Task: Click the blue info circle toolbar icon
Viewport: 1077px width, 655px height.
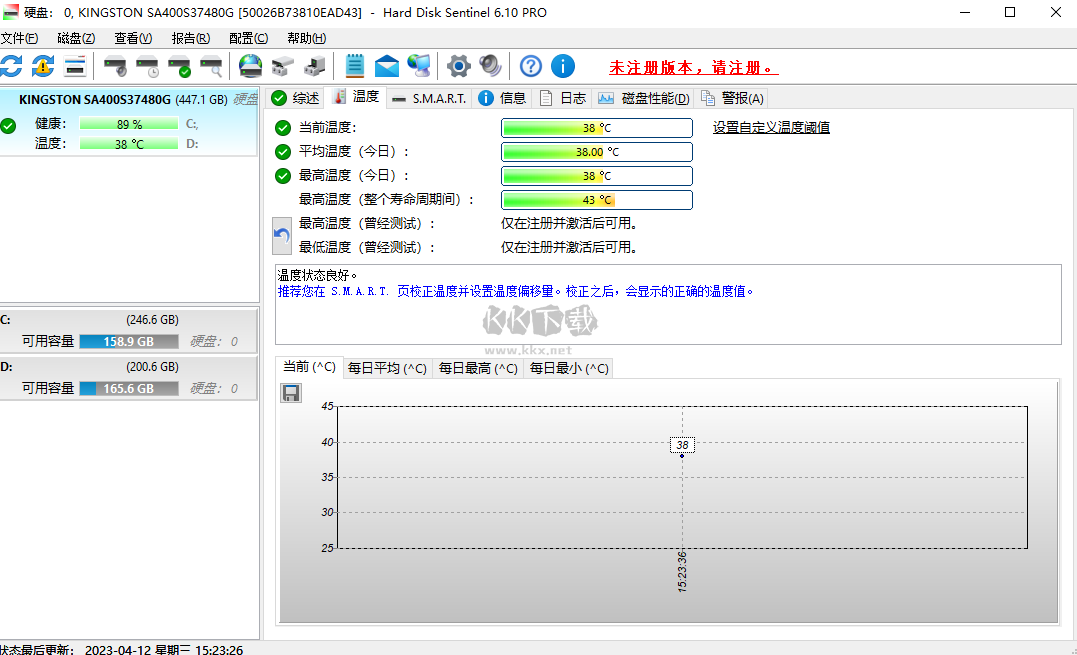Action: point(563,66)
